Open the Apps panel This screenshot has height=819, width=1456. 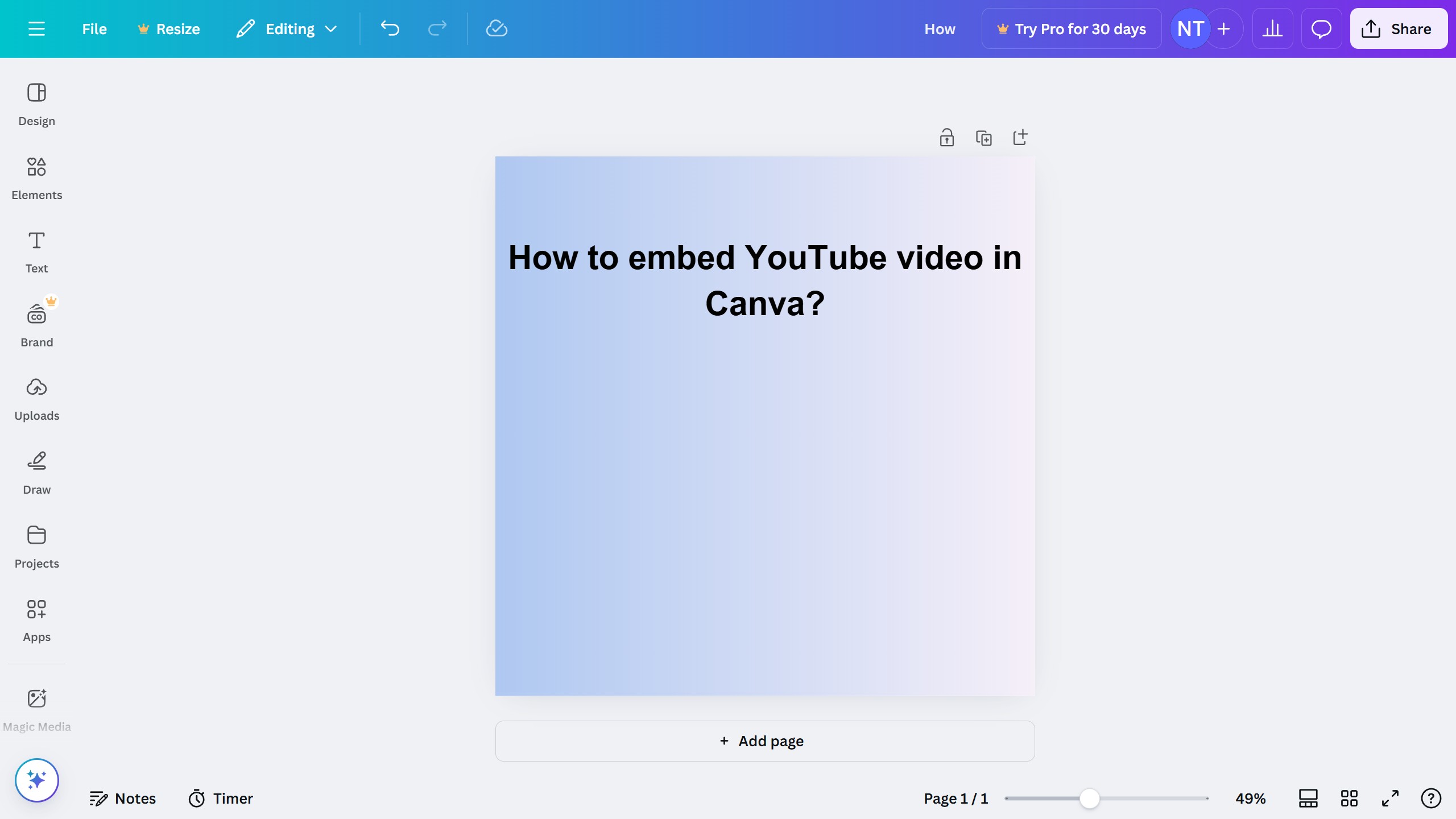click(36, 620)
